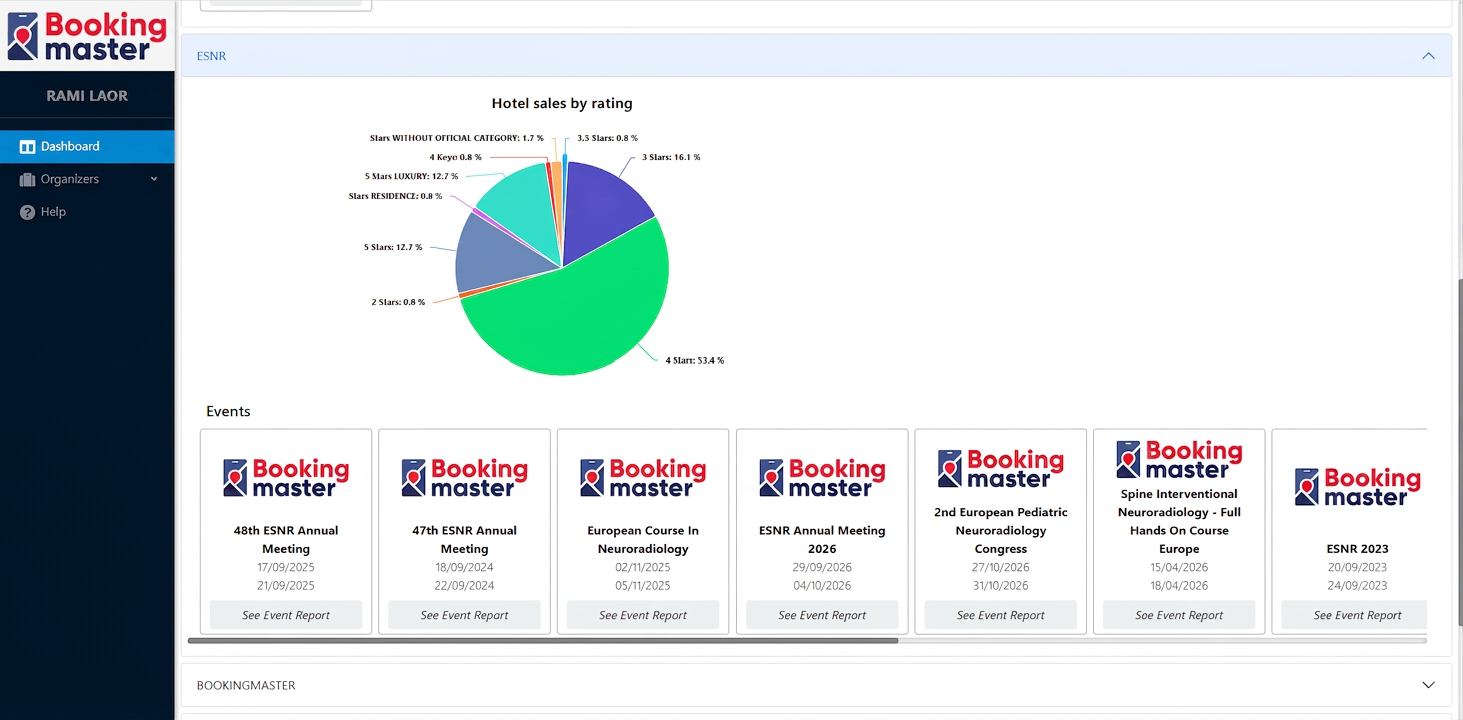The height and width of the screenshot is (720, 1463).
Task: Click the Events section heading
Action: (228, 411)
